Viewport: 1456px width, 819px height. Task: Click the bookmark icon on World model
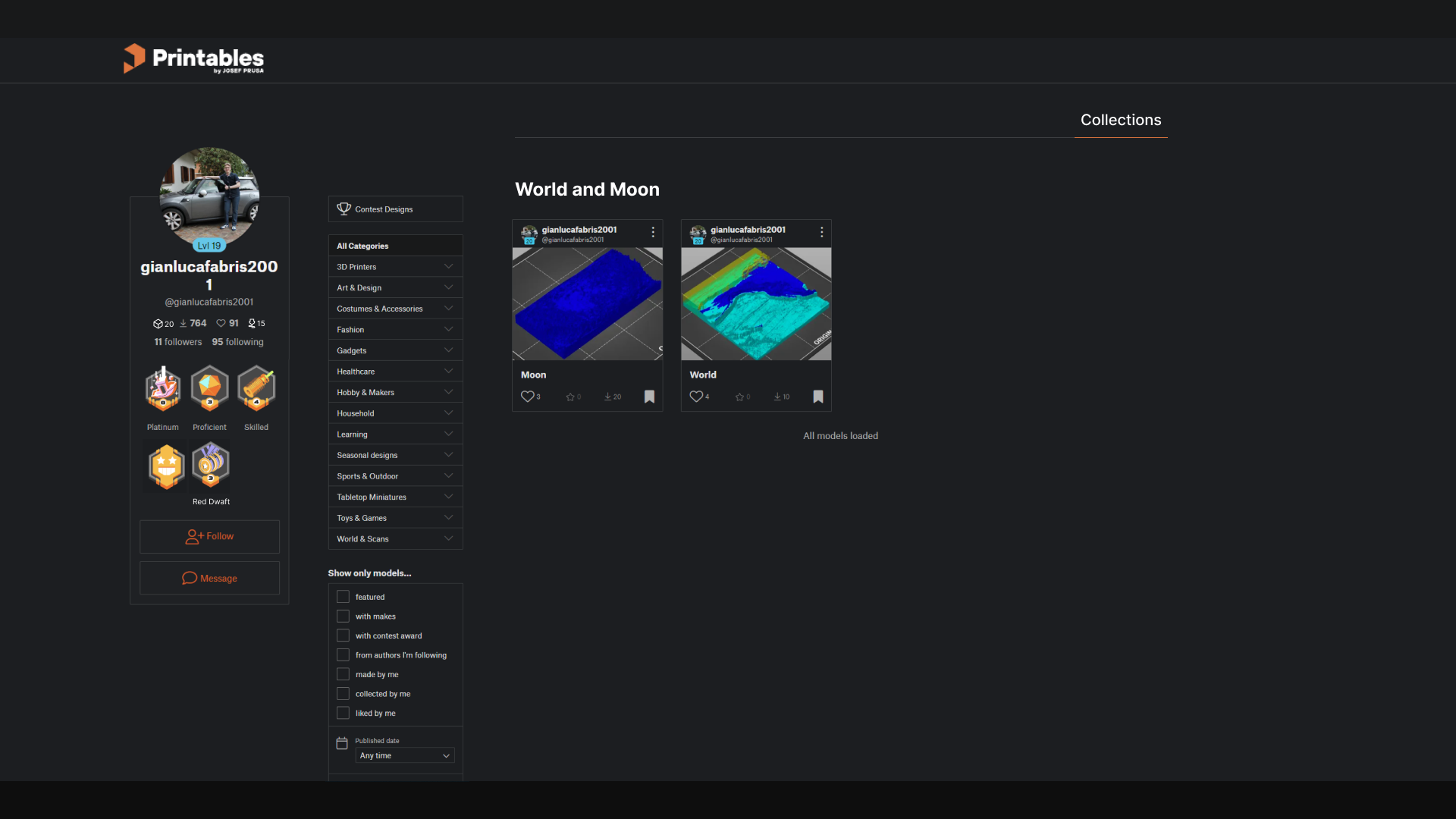817,396
